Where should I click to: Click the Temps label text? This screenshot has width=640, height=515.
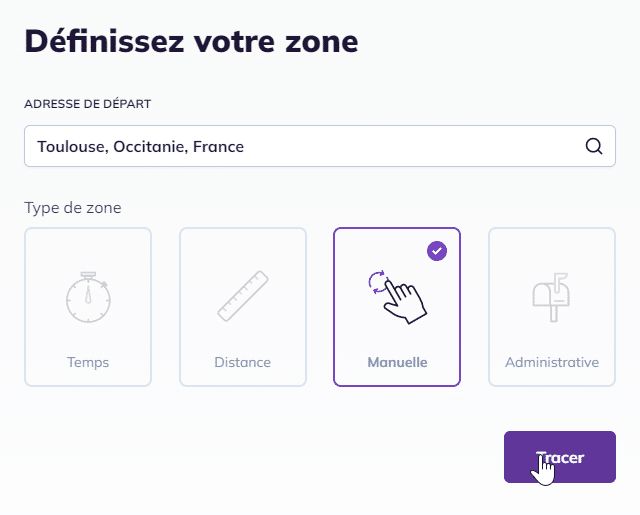(88, 362)
